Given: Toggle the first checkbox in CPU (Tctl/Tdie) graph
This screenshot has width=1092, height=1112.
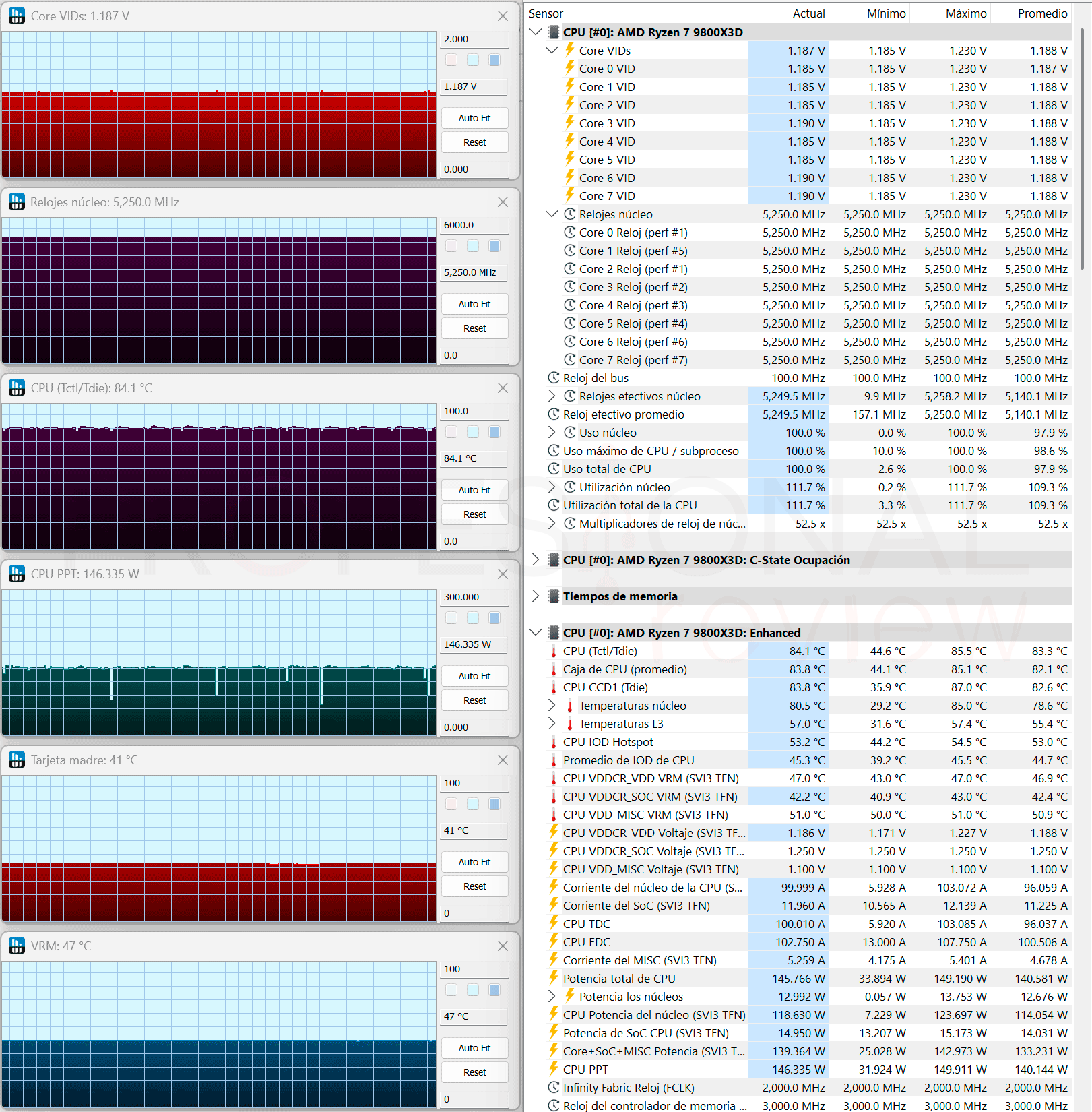Looking at the screenshot, I should pyautogui.click(x=451, y=432).
